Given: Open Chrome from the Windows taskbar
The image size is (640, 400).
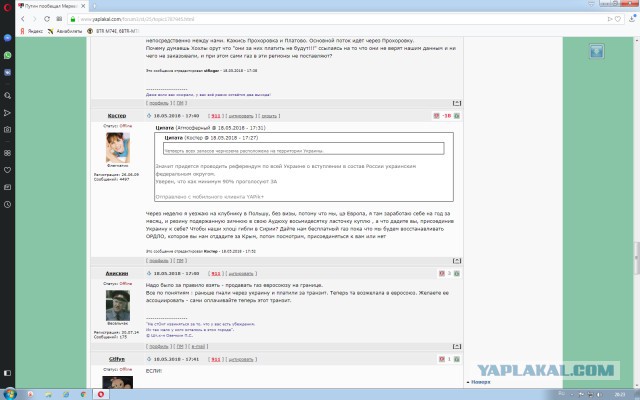Looking at the screenshot, I should click(x=83, y=394).
